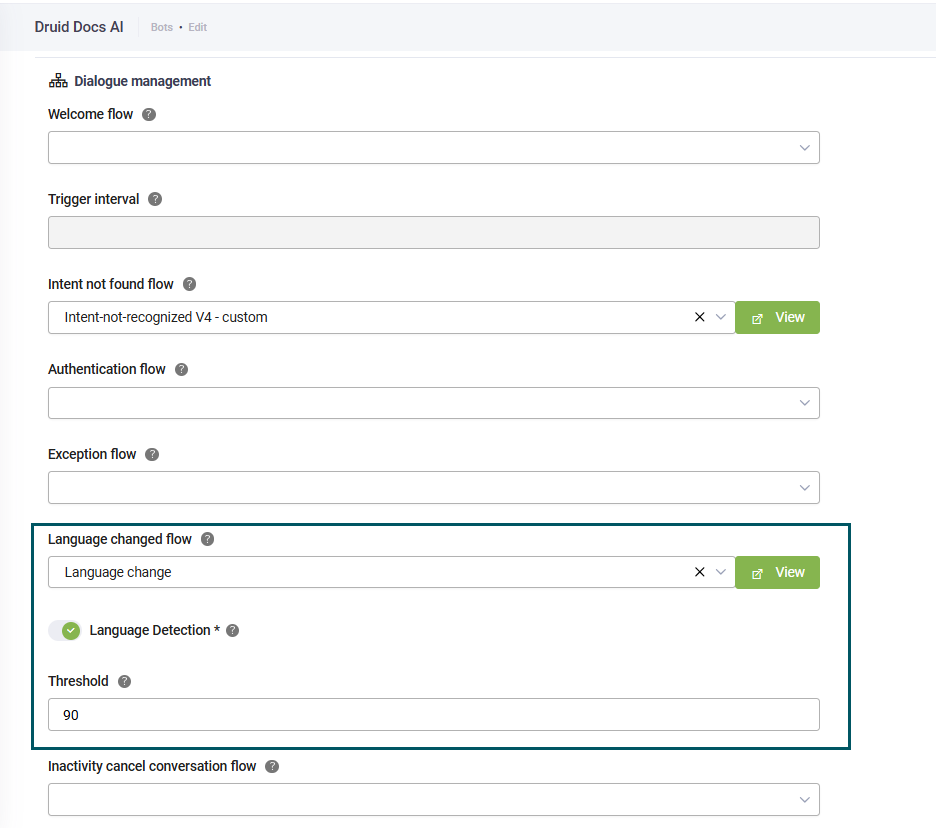Click the Authentication flow help icon
This screenshot has width=936, height=828.
pyautogui.click(x=181, y=369)
